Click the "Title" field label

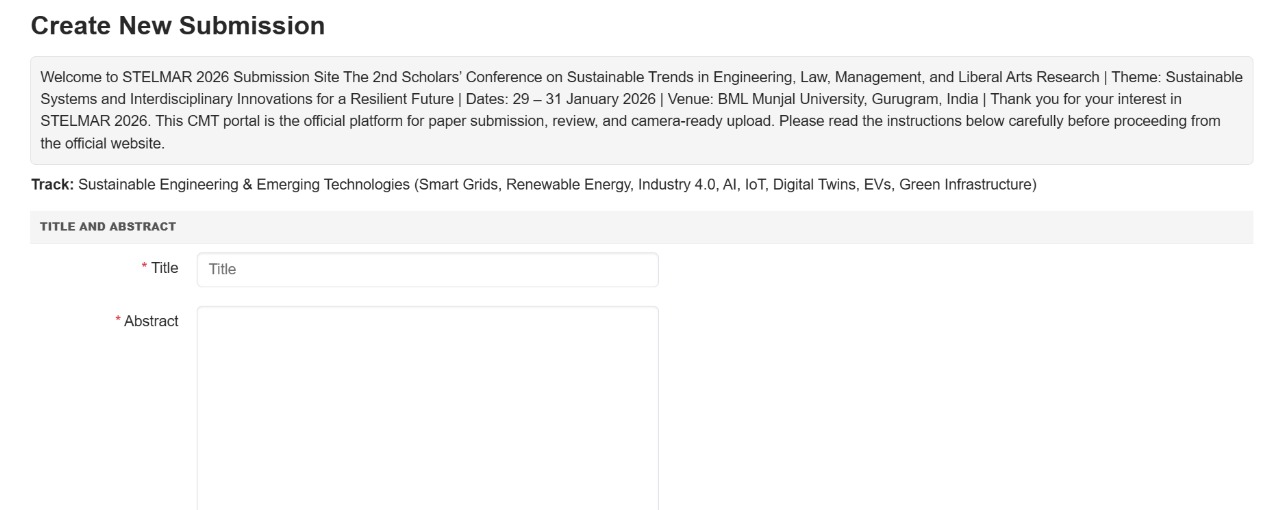tap(164, 268)
